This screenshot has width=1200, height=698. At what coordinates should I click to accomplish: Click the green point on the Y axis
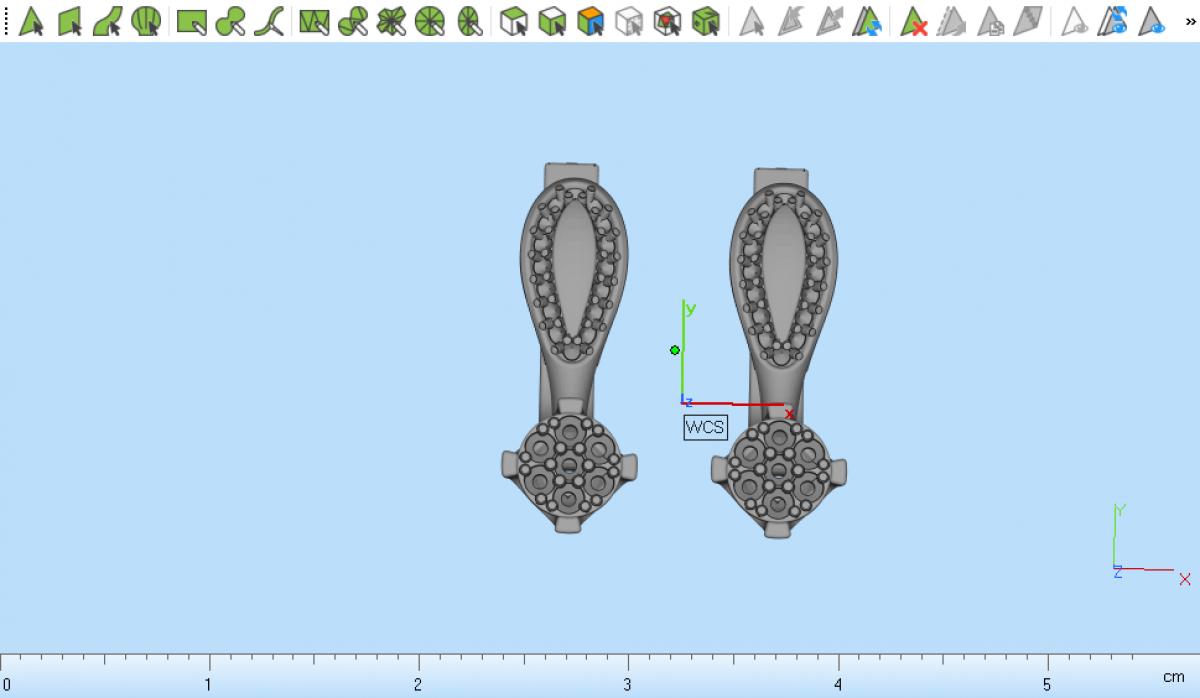click(x=675, y=350)
